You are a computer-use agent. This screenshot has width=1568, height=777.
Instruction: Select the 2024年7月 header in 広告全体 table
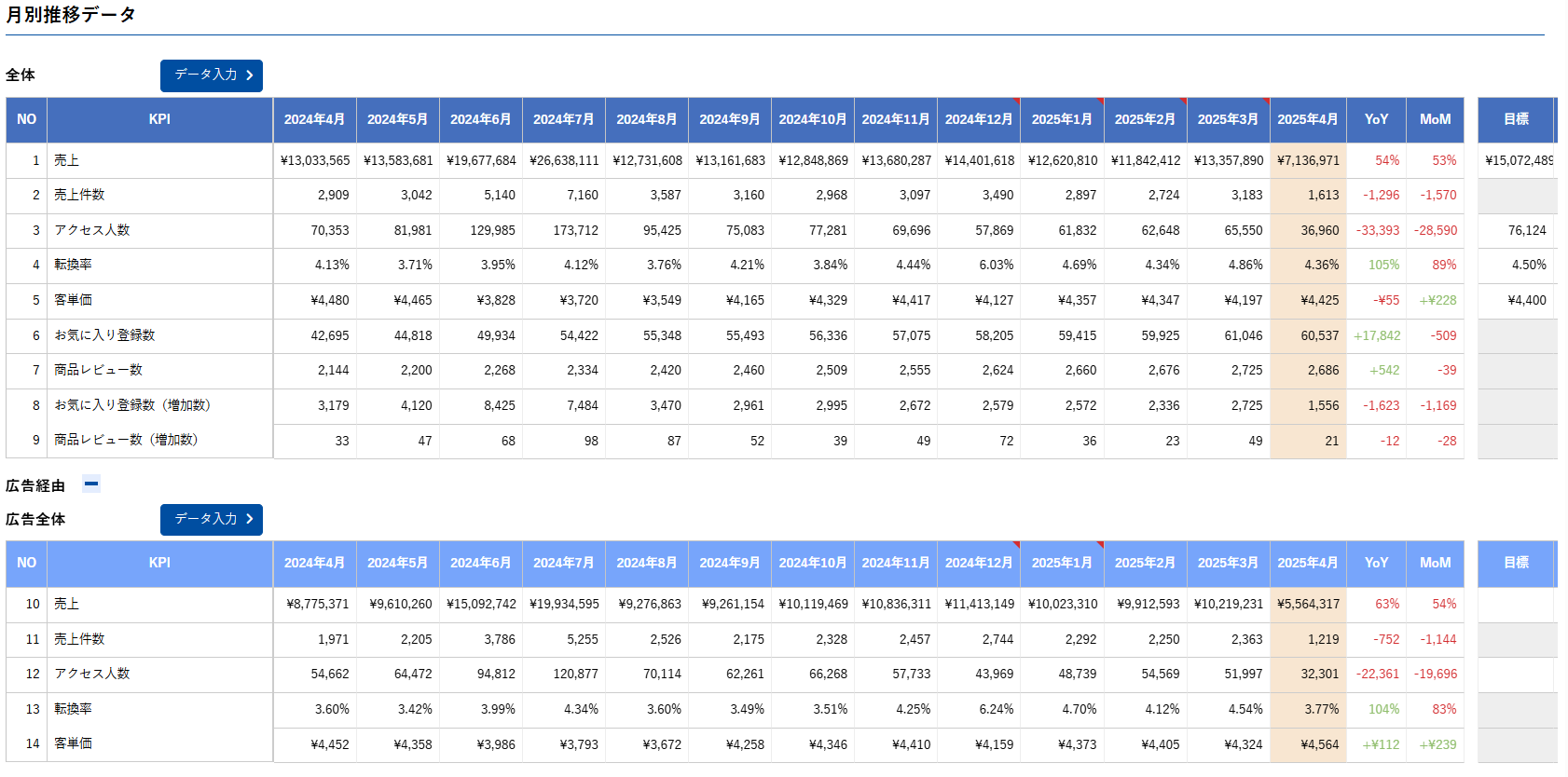tap(563, 564)
